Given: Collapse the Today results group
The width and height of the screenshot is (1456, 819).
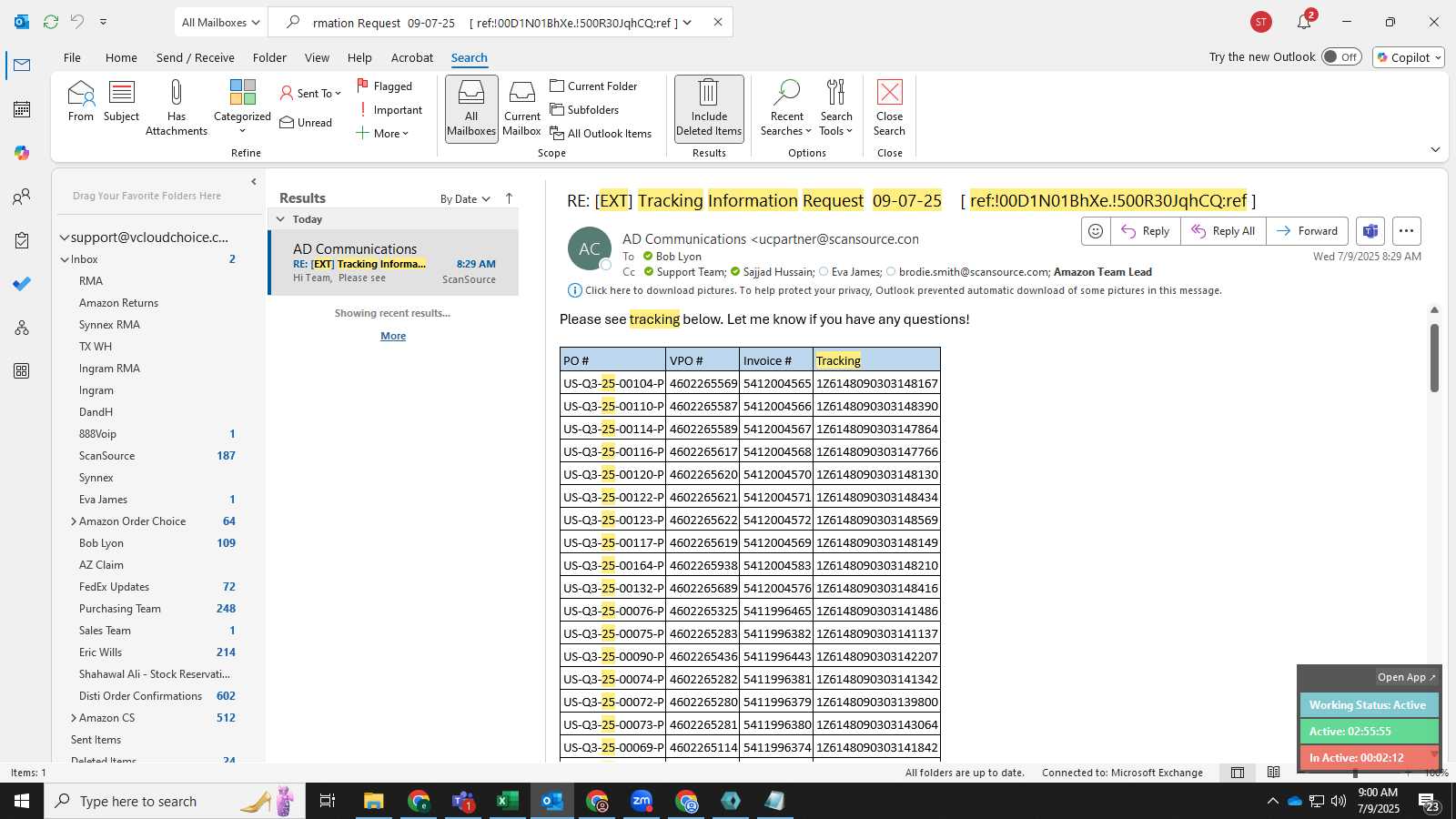Looking at the screenshot, I should point(280,219).
